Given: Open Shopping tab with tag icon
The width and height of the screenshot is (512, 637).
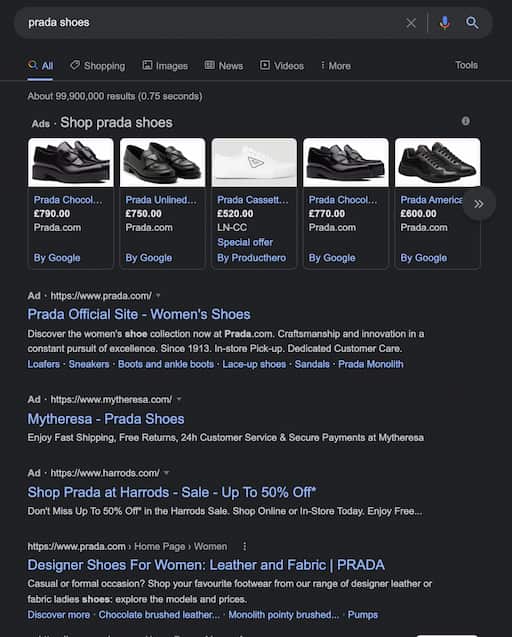Looking at the screenshot, I should (x=98, y=66).
